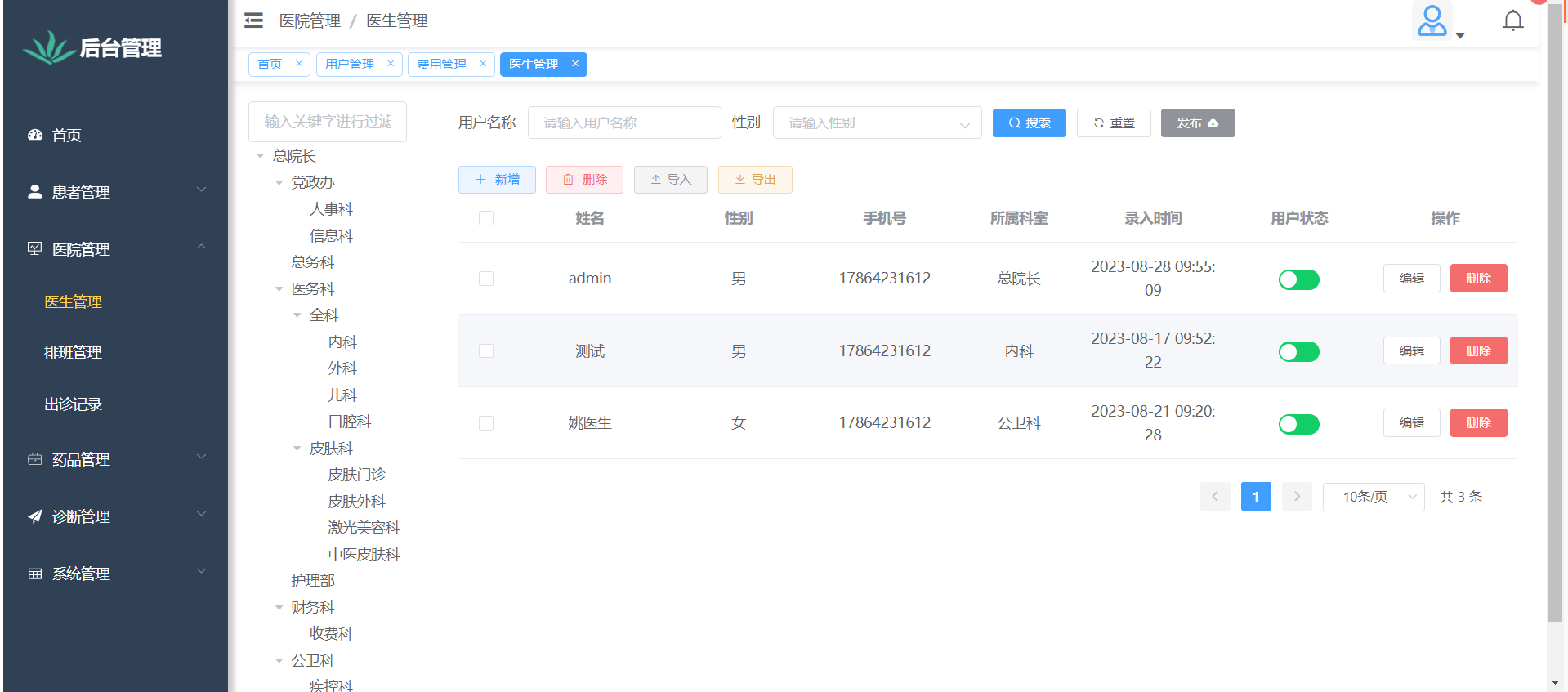Click the 发布 publish button
Viewport: 1568px width, 692px height.
pos(1198,123)
